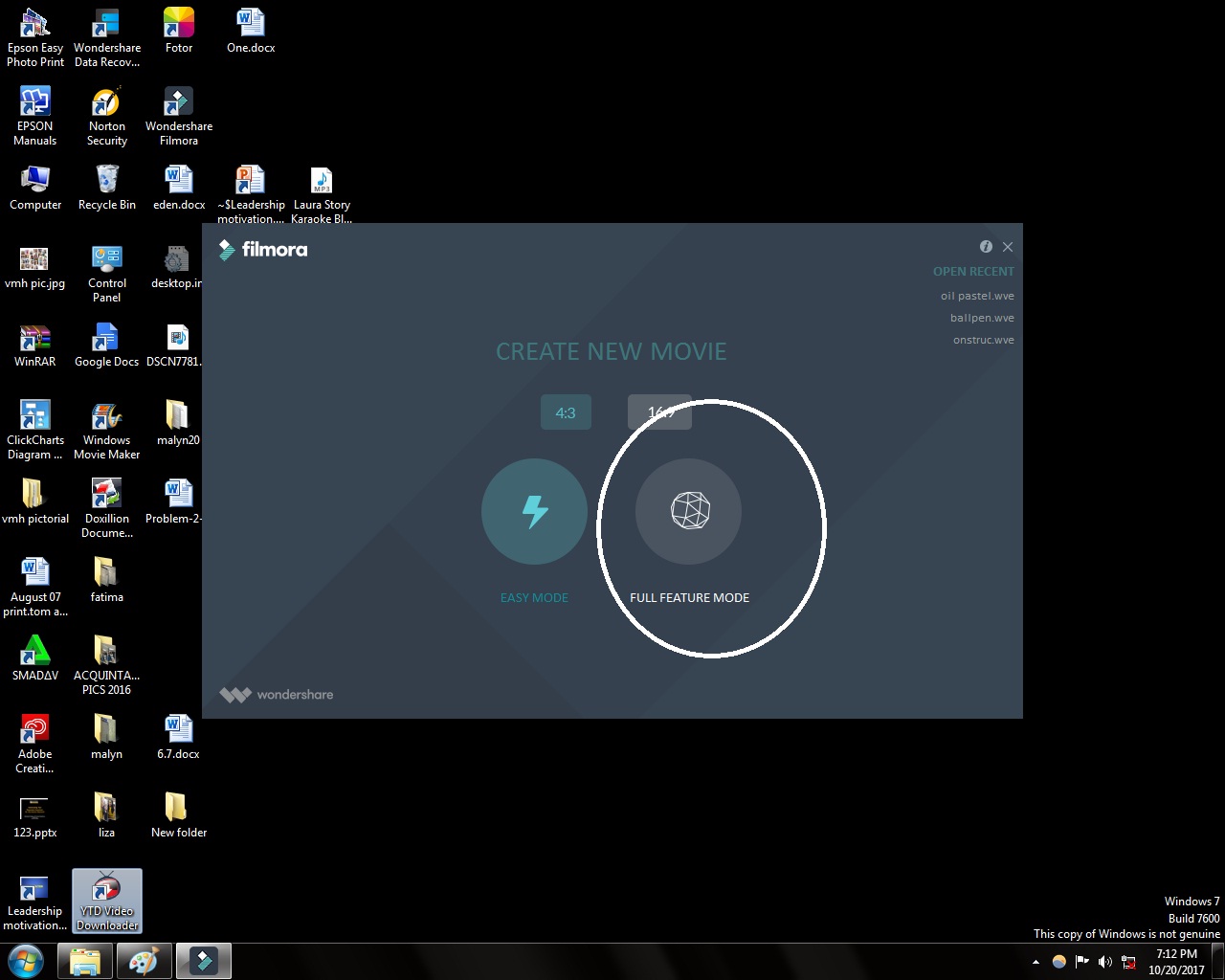
Task: Select EPSON Manuals desktop icon
Action: [35, 116]
